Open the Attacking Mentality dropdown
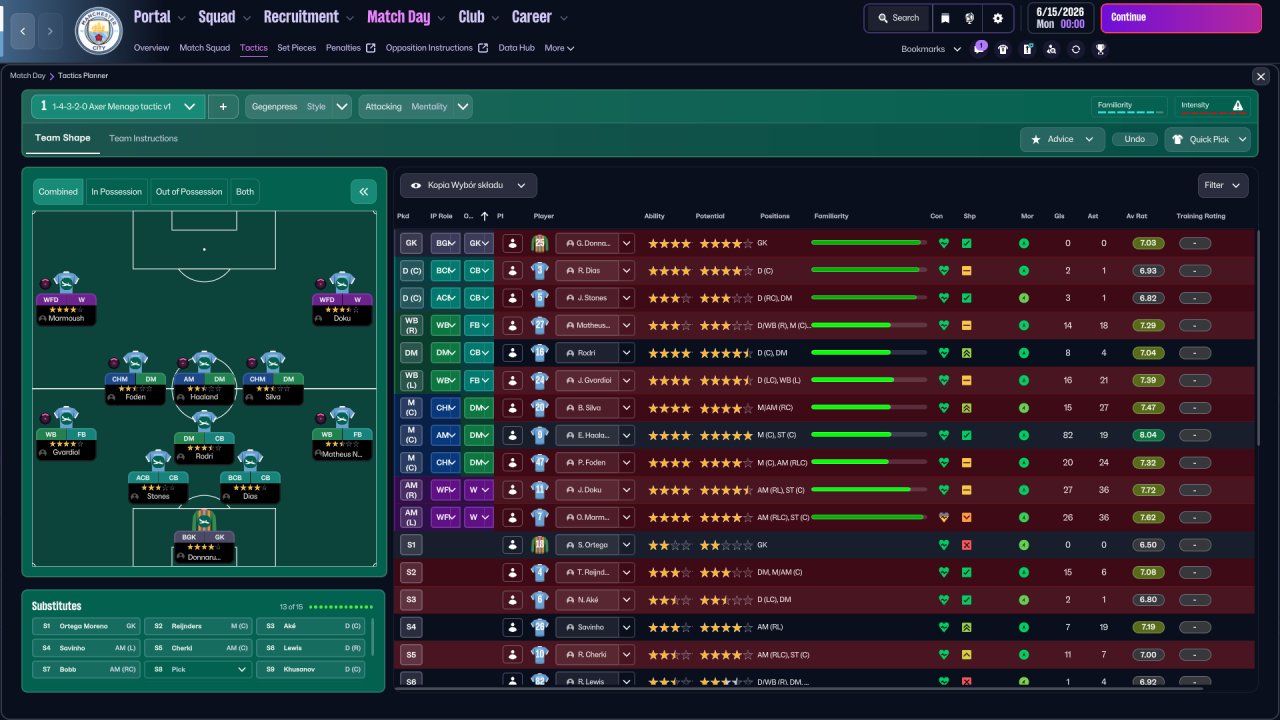 coord(415,106)
